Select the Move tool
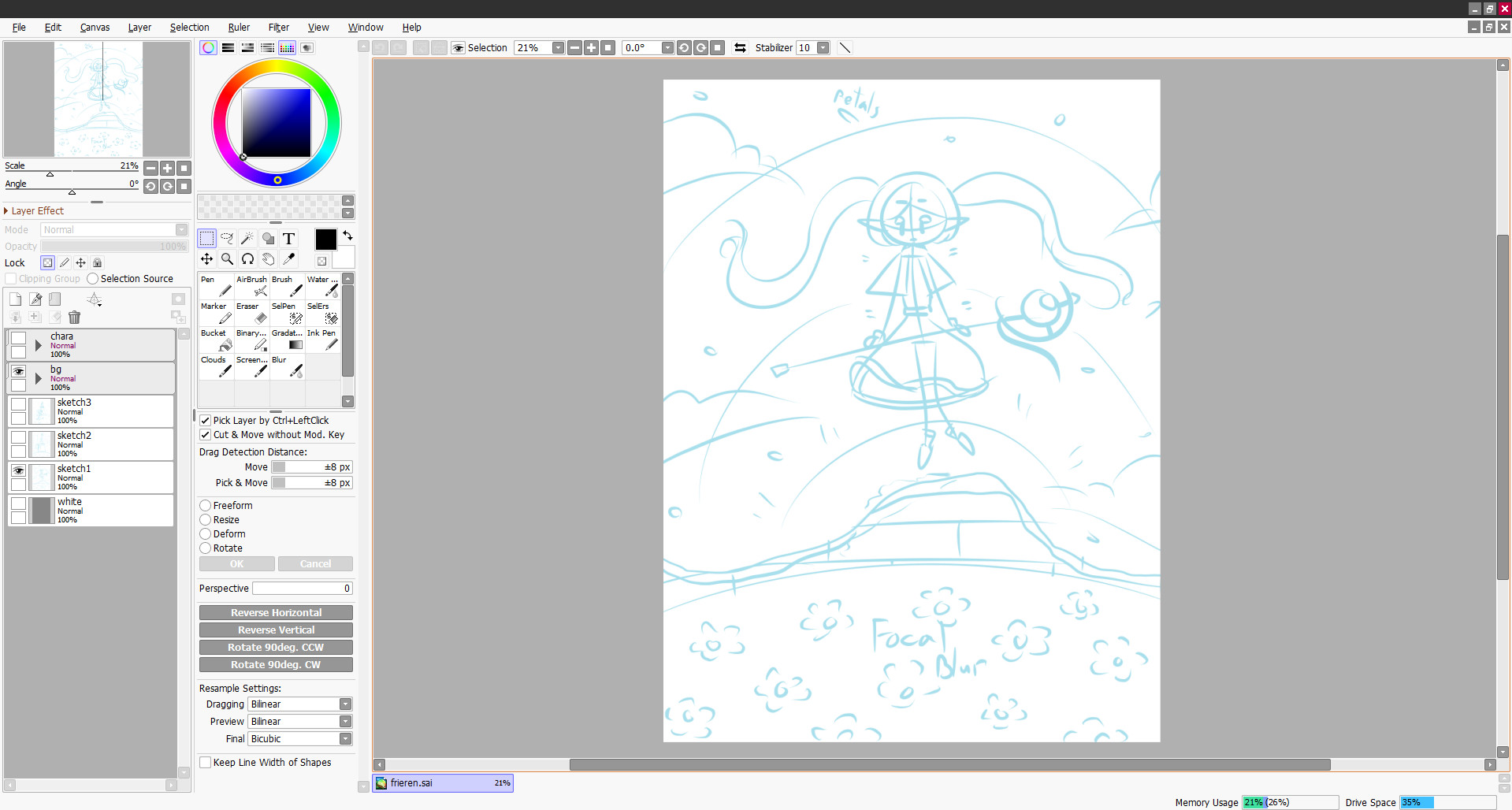The image size is (1512, 810). (206, 259)
